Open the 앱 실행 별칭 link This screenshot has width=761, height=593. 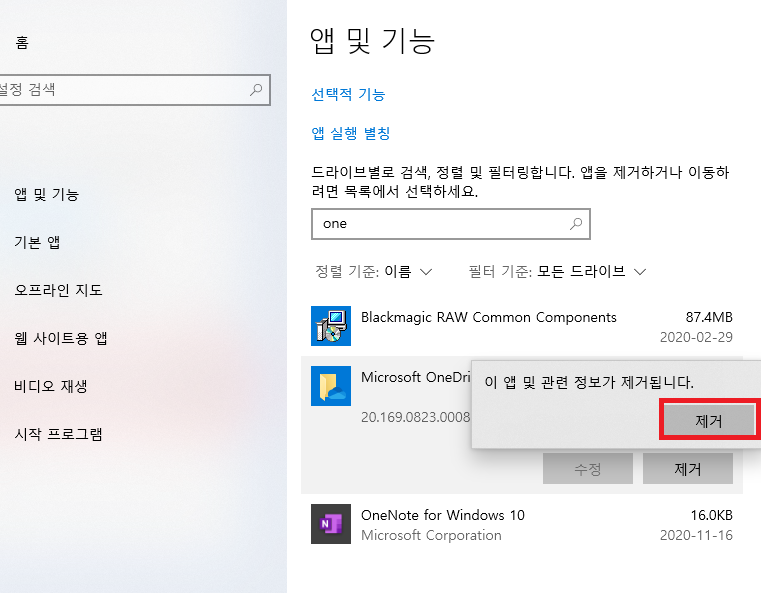[x=350, y=133]
